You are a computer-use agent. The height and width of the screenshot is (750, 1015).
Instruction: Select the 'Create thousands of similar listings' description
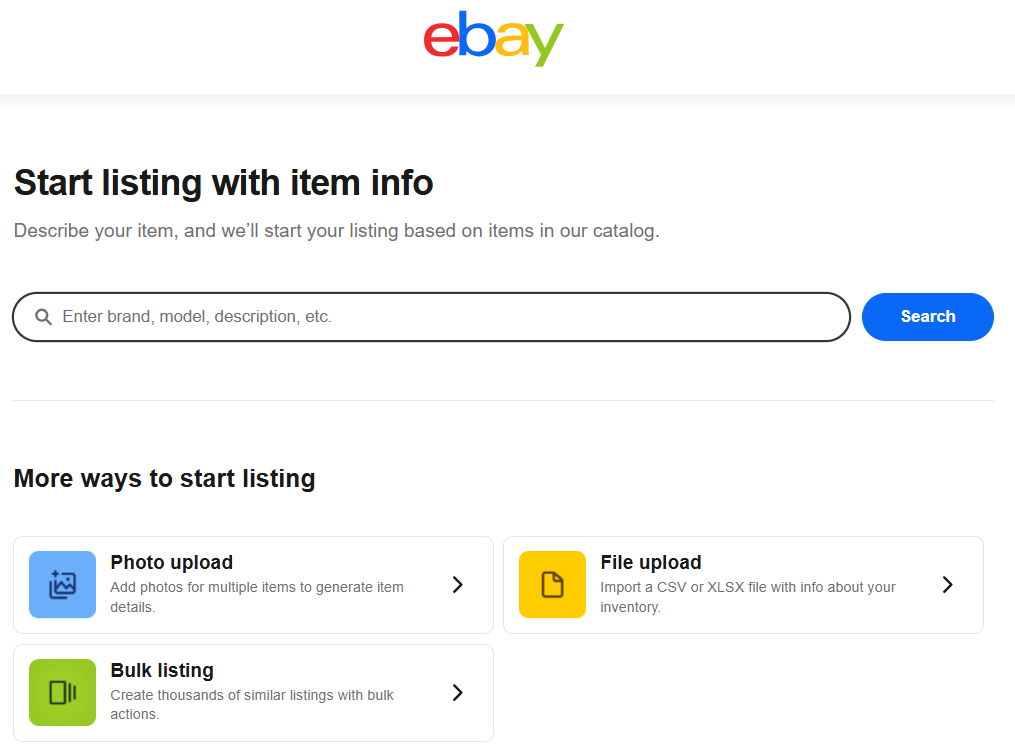pyautogui.click(x=252, y=704)
